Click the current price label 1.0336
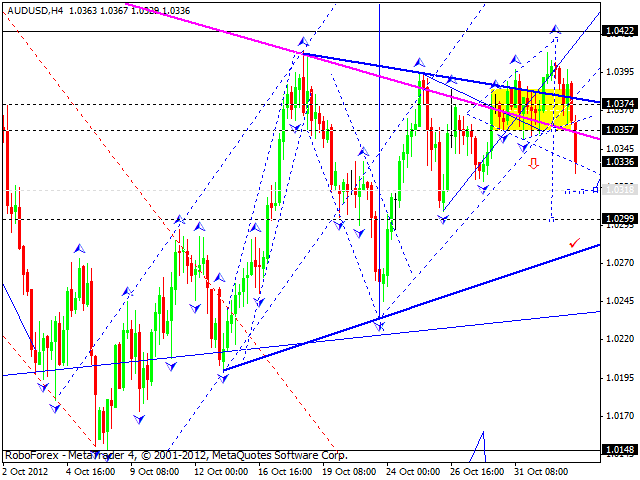640x480 pixels. pyautogui.click(x=620, y=162)
